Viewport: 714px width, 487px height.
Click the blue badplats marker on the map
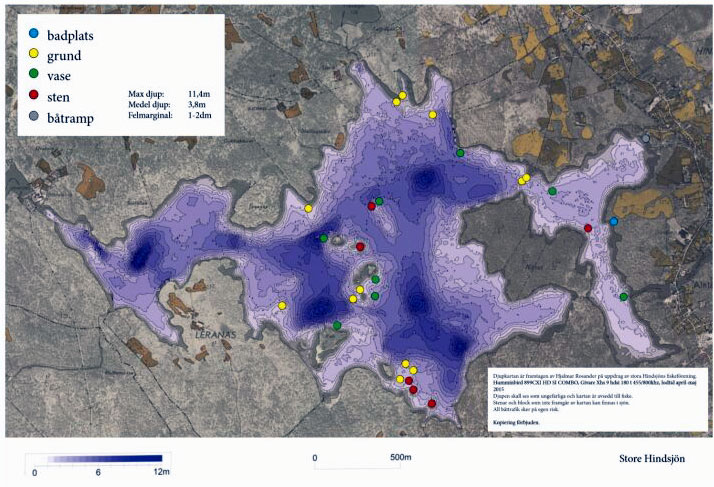click(x=614, y=221)
